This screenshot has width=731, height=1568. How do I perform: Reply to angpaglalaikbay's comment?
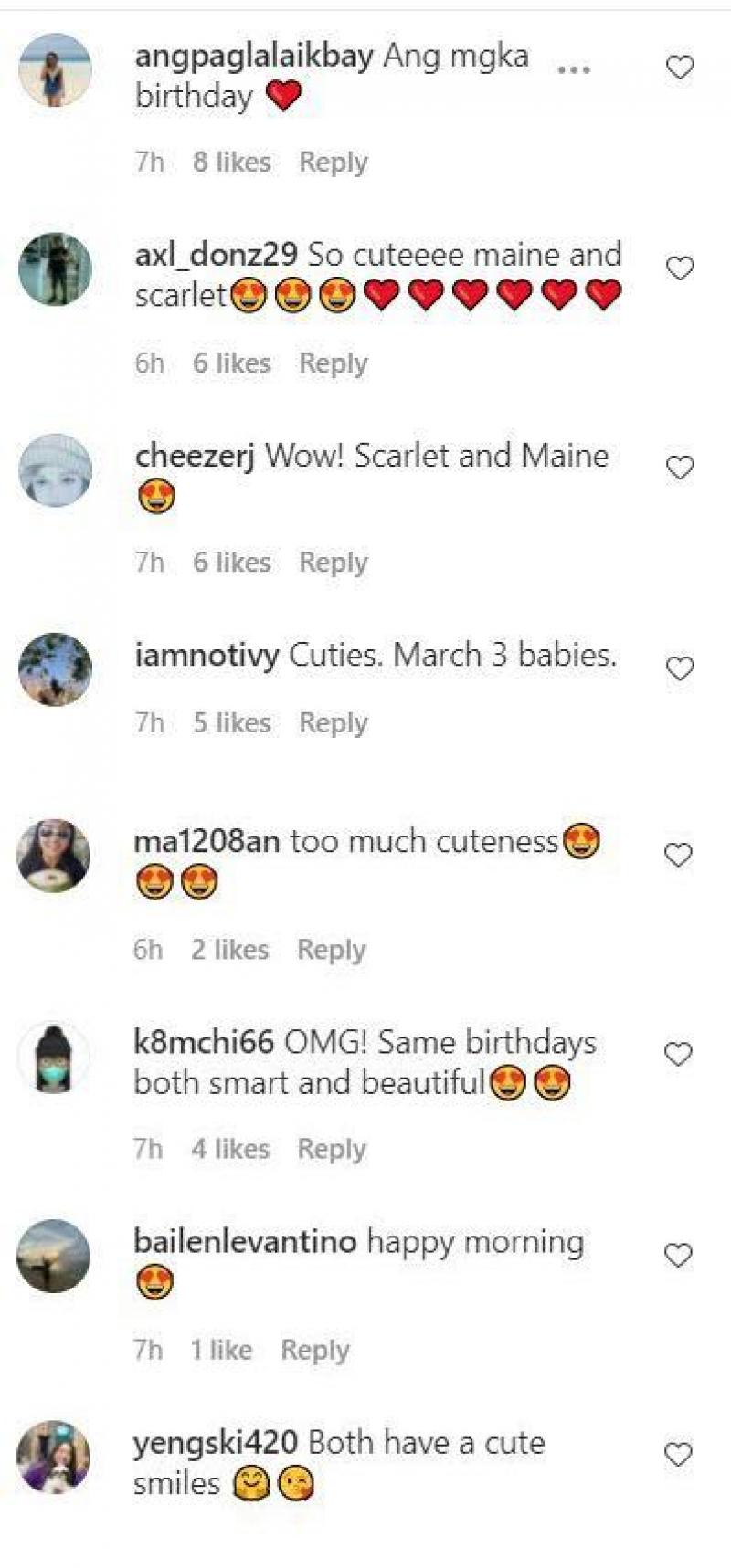(x=333, y=163)
